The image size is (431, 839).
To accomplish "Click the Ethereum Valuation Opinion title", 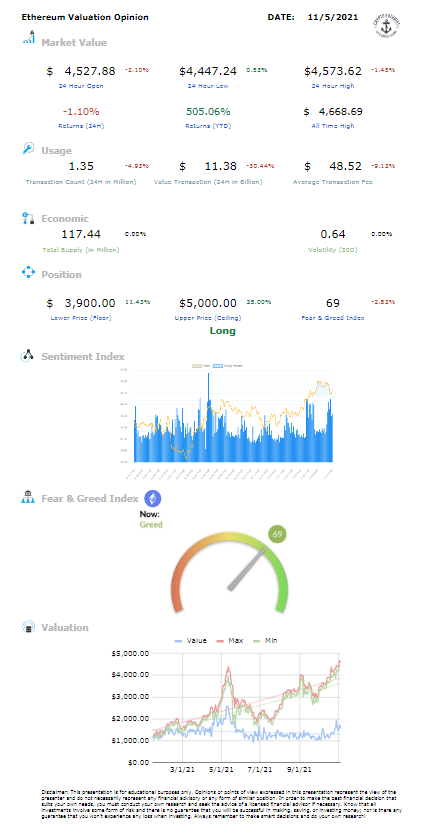I will coord(85,18).
